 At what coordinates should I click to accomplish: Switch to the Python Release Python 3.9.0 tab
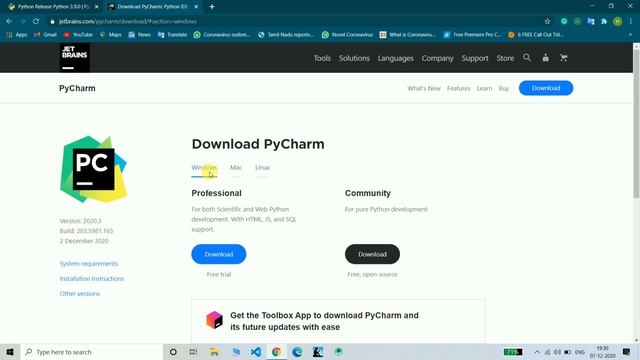(x=53, y=7)
